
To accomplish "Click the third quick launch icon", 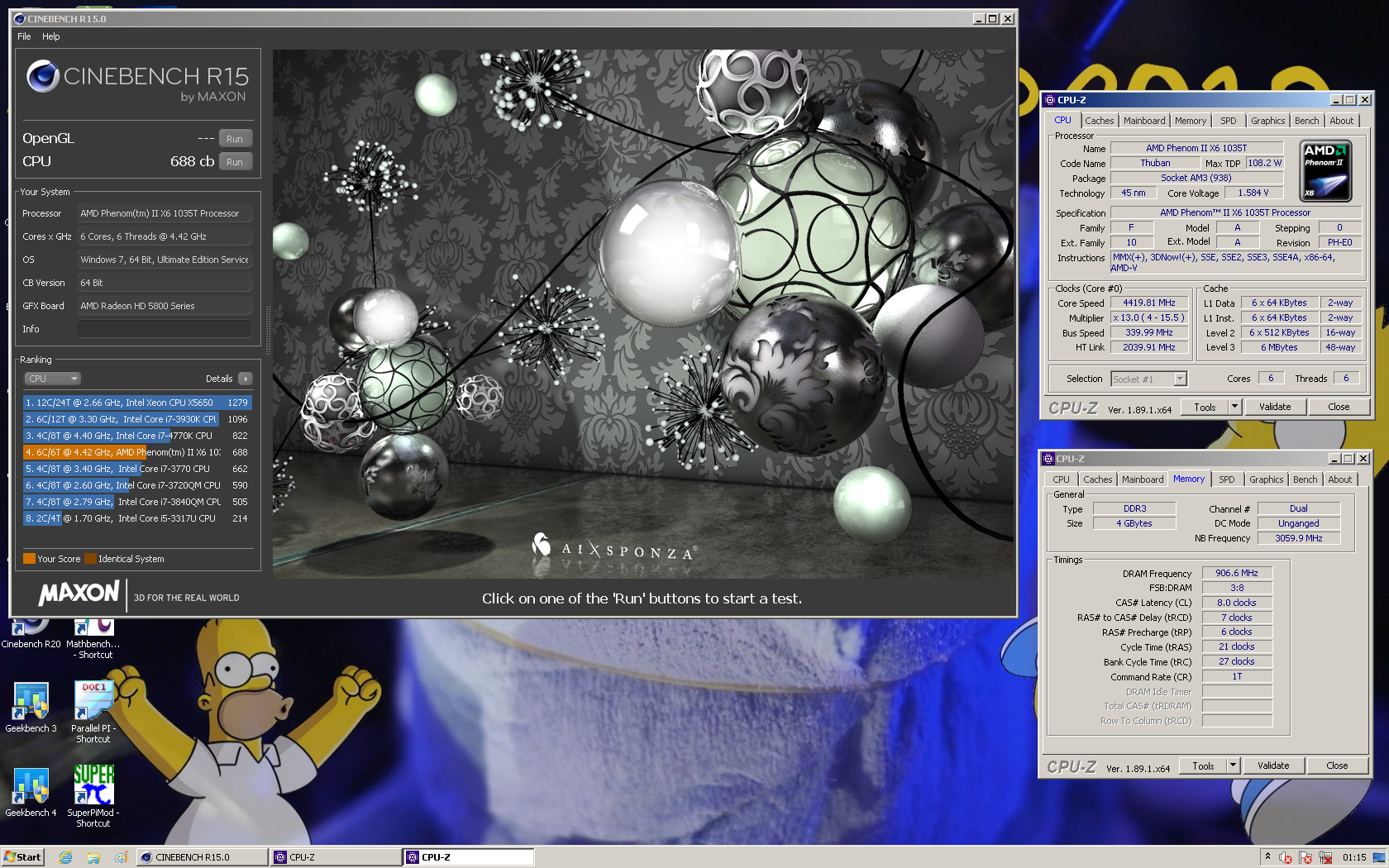I will (120, 857).
